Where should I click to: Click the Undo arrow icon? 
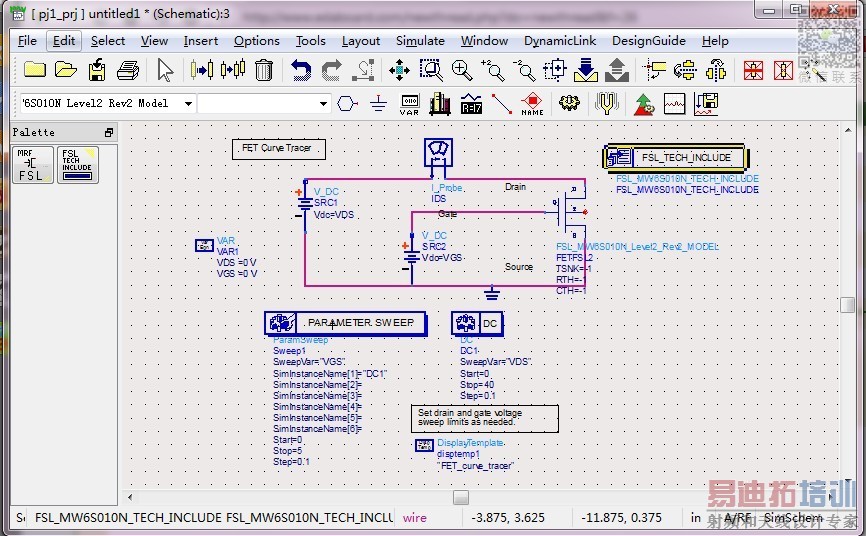[301, 70]
